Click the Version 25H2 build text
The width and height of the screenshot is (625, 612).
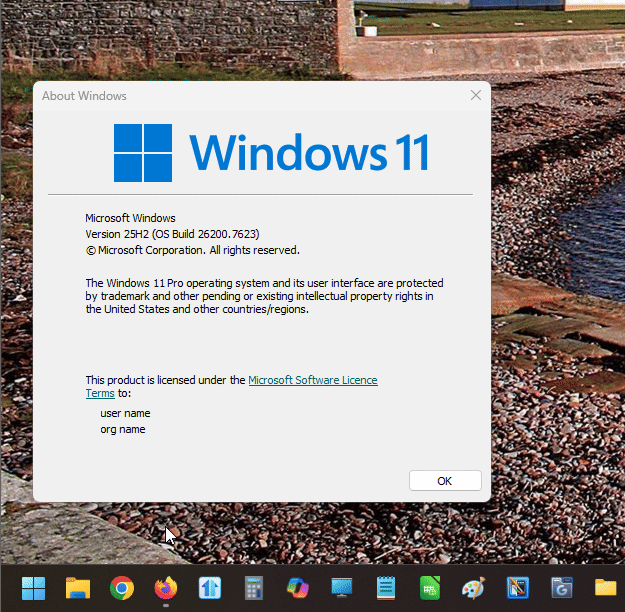pos(172,234)
